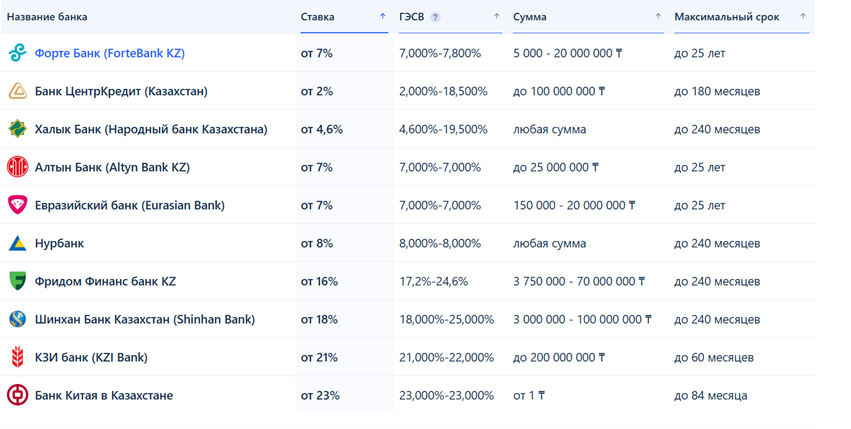Click ГЭСВ value '23,000%-23,000%'
The image size is (851, 429).
(447, 395)
